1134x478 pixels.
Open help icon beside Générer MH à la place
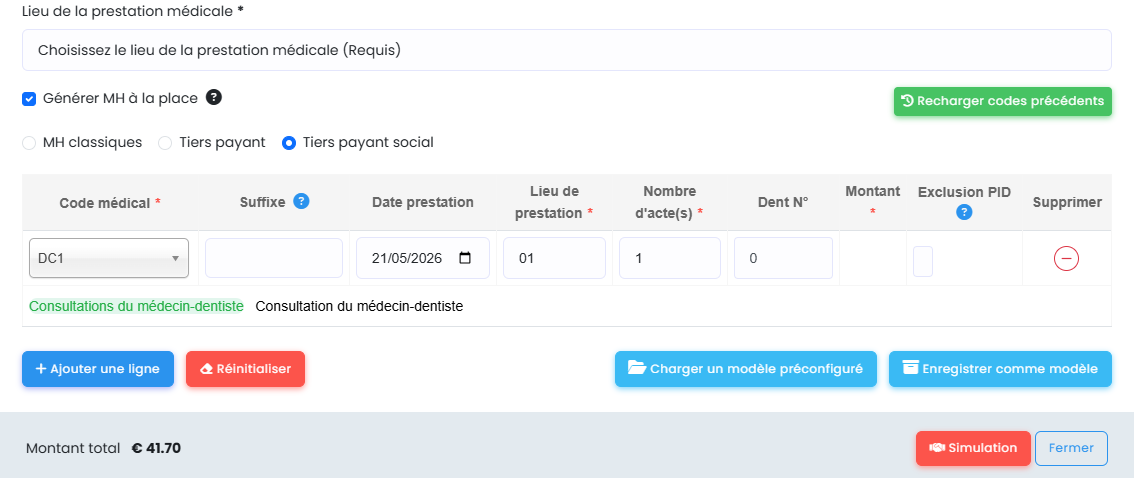(x=213, y=98)
